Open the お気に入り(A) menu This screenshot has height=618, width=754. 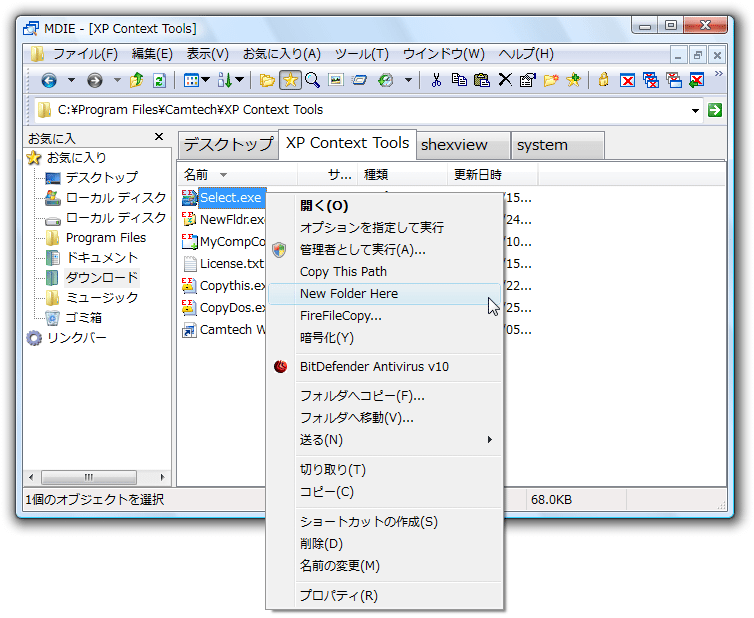coord(282,53)
